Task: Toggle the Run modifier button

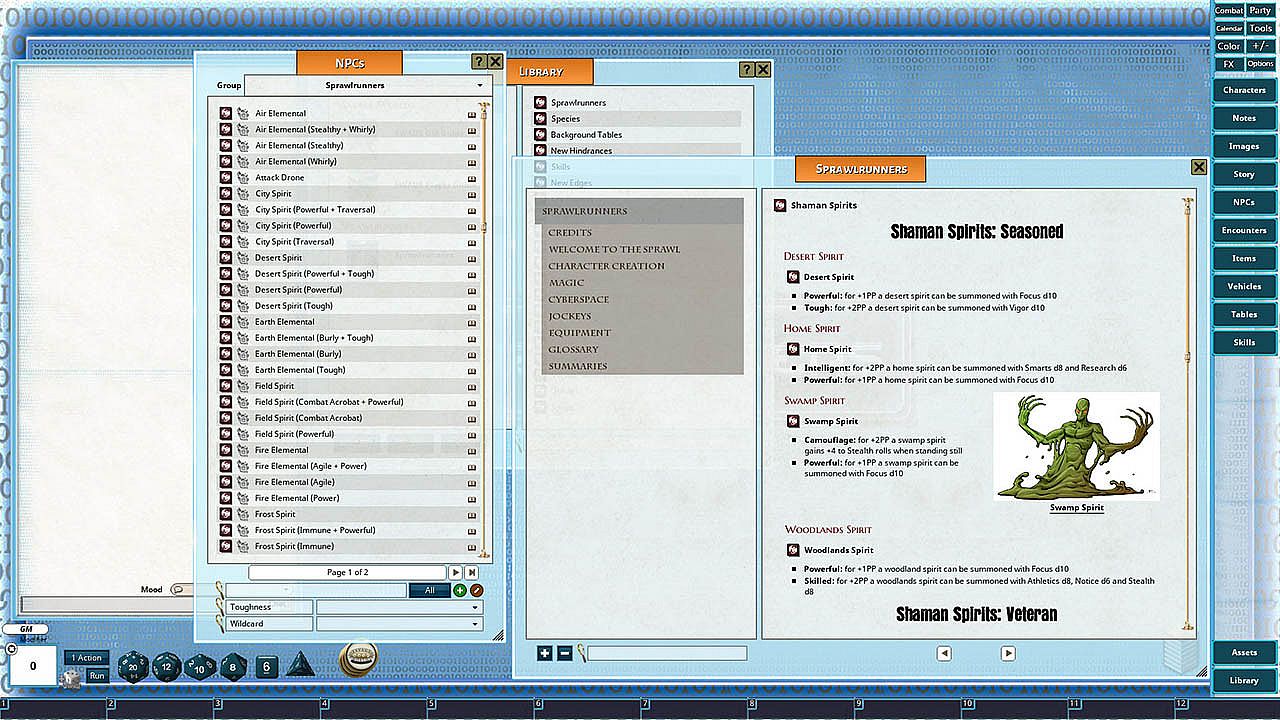Action: [x=97, y=676]
